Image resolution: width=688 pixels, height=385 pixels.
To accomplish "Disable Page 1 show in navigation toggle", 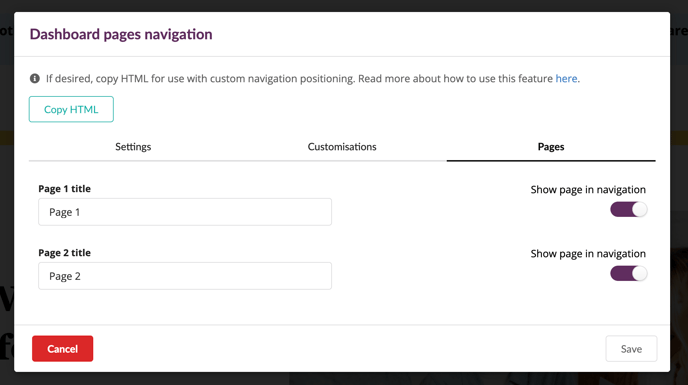I will (x=628, y=209).
